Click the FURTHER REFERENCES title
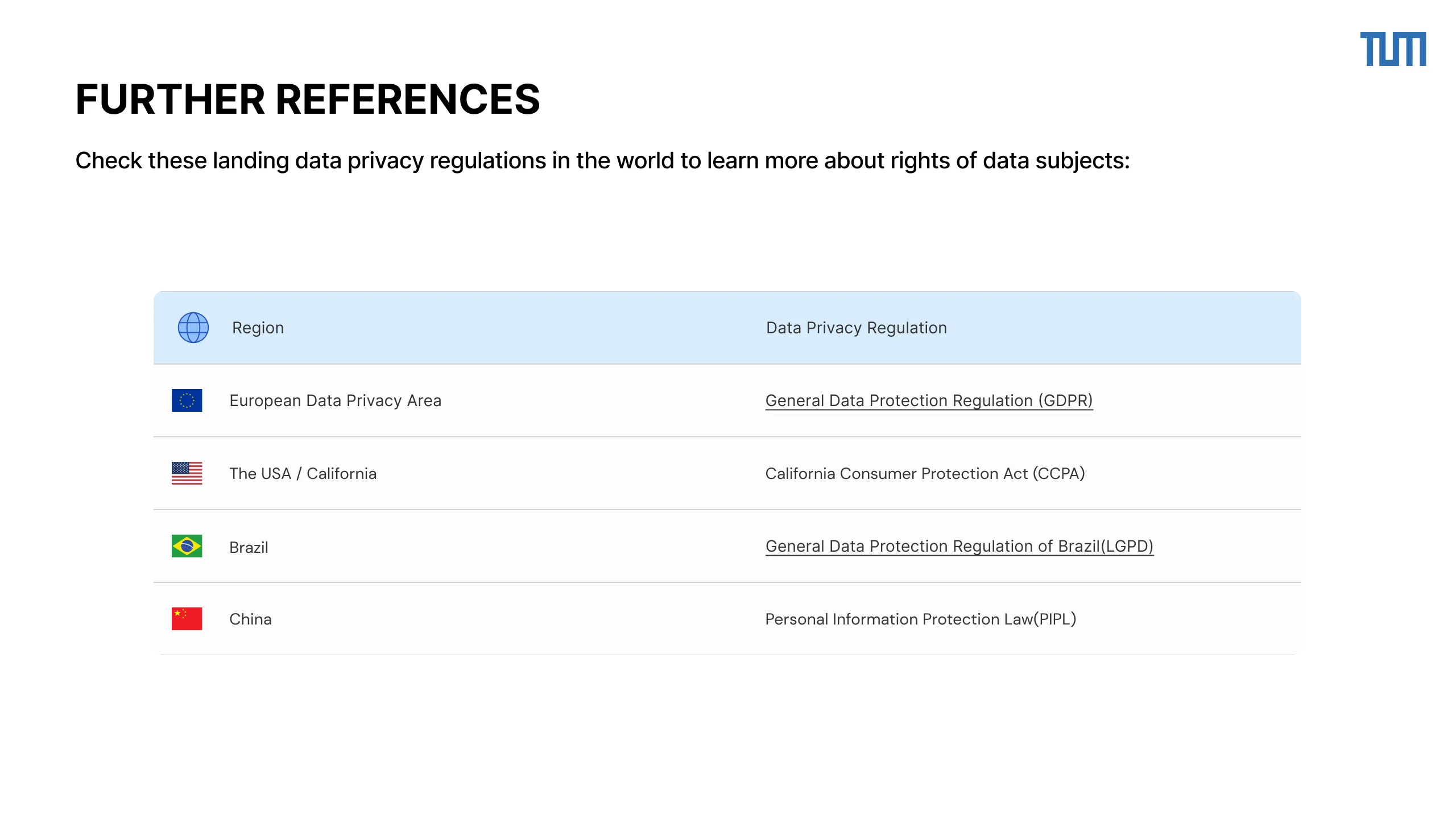Image resolution: width=1456 pixels, height=819 pixels. 308,99
